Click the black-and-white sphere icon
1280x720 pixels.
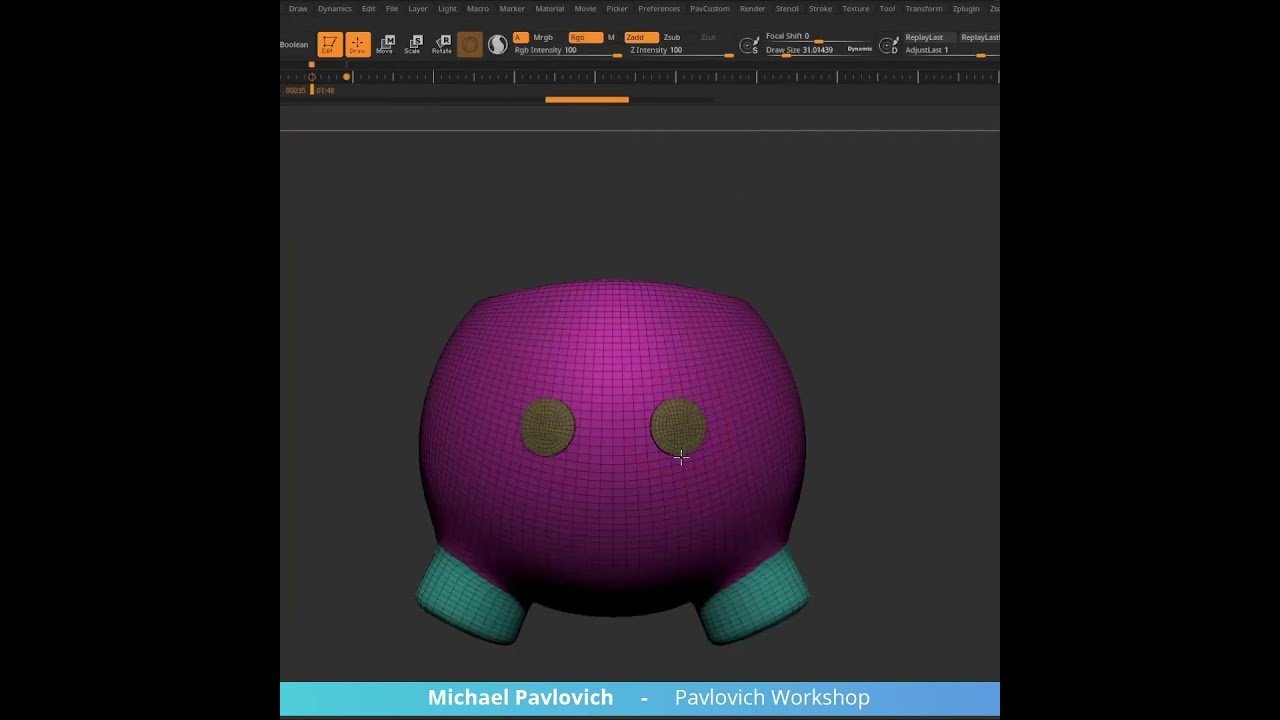pos(497,45)
